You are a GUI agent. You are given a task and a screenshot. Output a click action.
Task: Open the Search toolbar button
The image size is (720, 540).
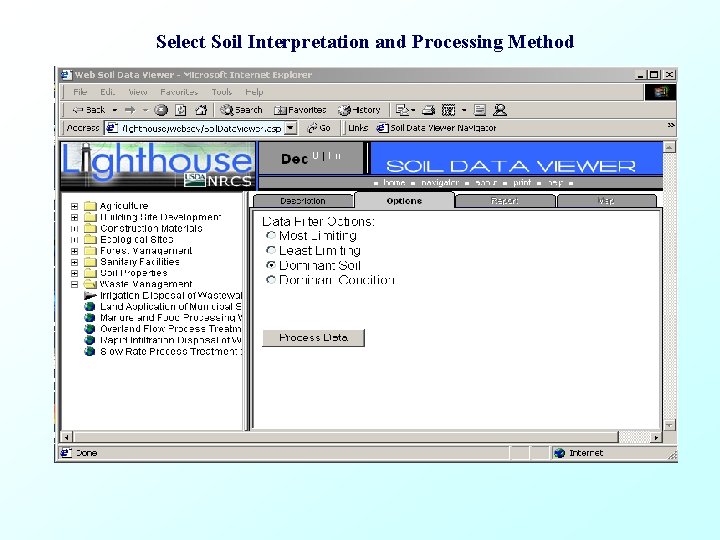tap(241, 110)
